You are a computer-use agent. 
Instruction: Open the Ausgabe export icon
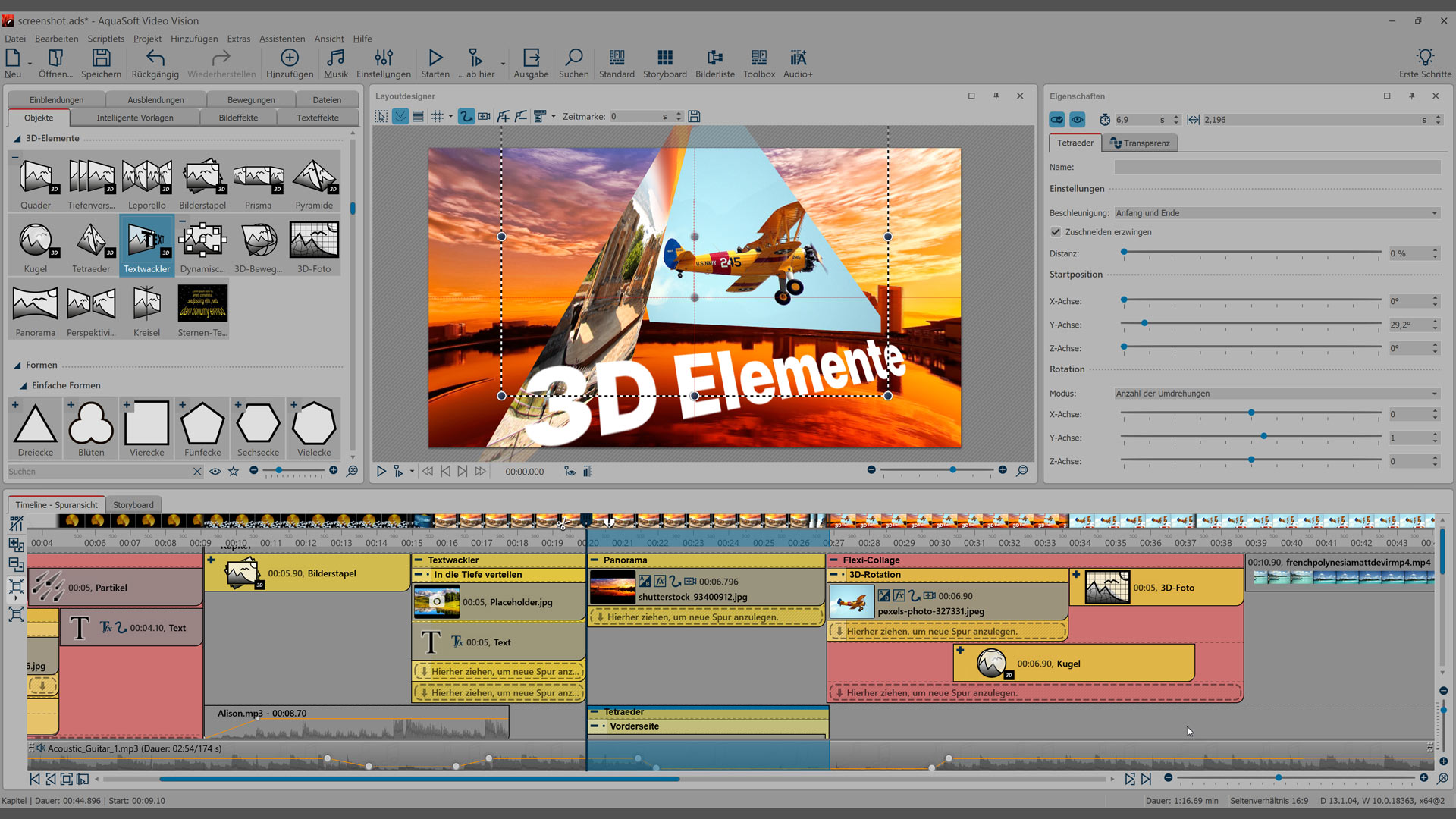coord(531,64)
